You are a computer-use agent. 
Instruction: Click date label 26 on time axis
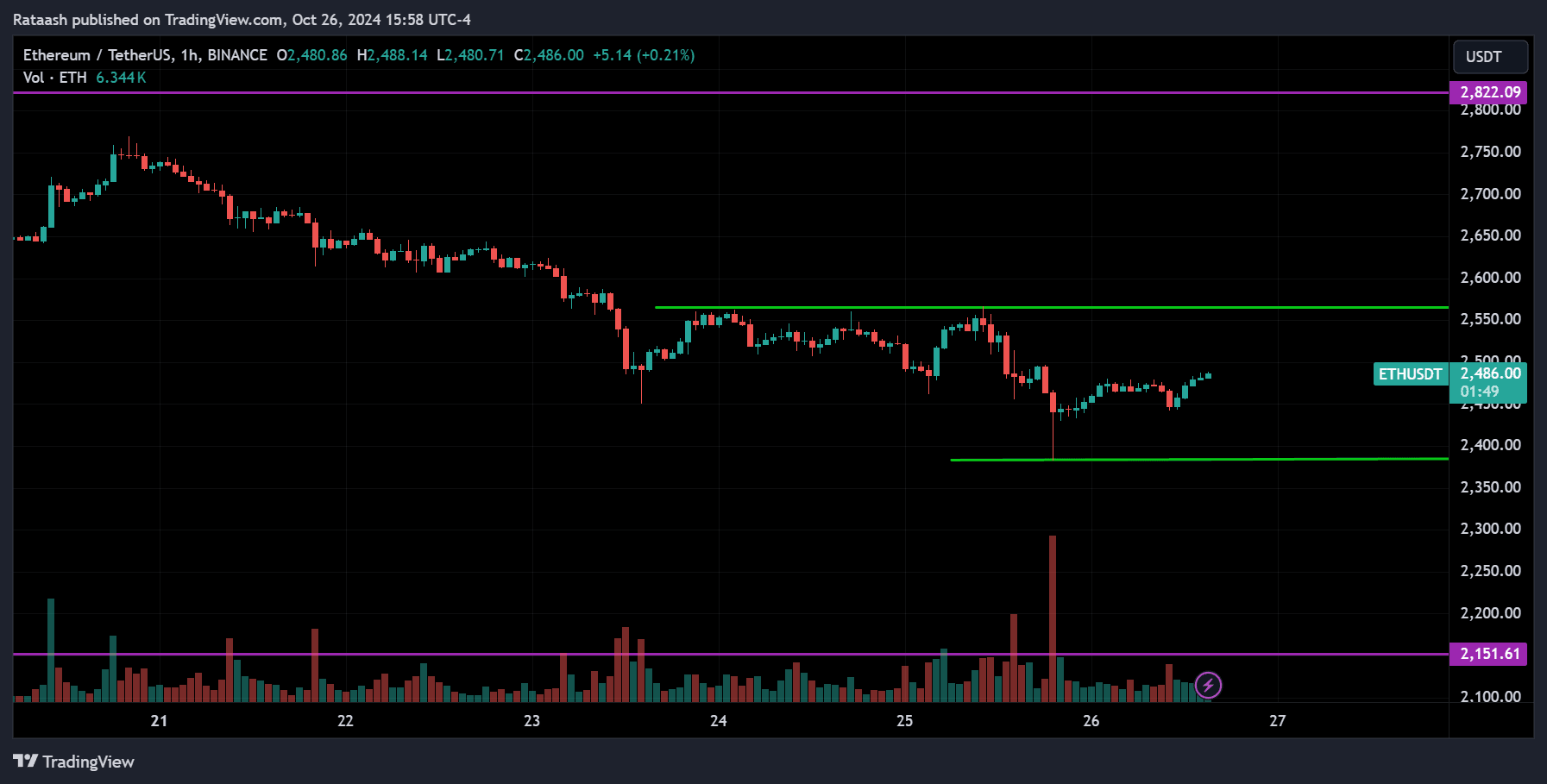[x=1091, y=721]
